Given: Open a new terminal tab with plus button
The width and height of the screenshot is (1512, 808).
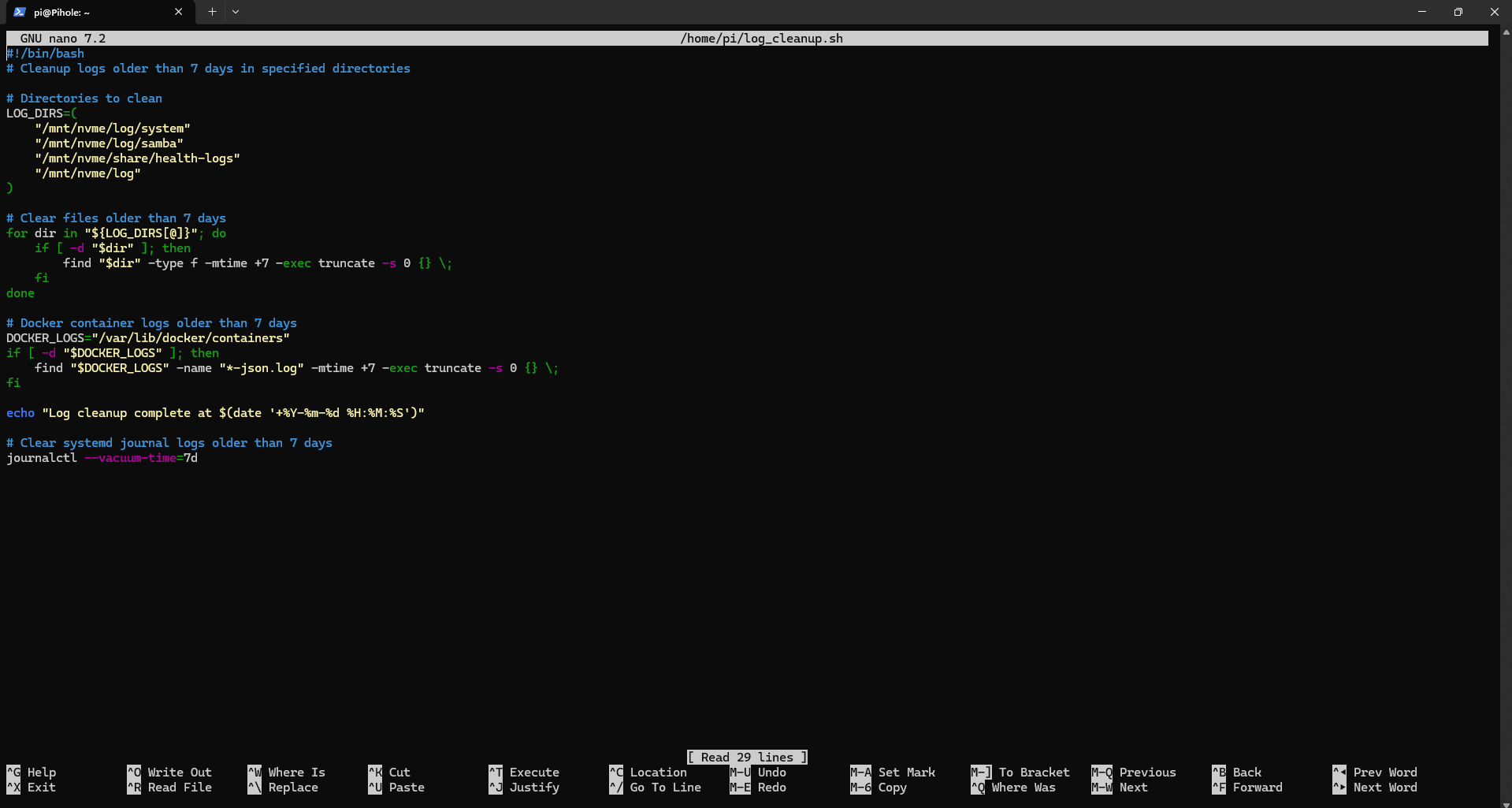Looking at the screenshot, I should coord(212,12).
